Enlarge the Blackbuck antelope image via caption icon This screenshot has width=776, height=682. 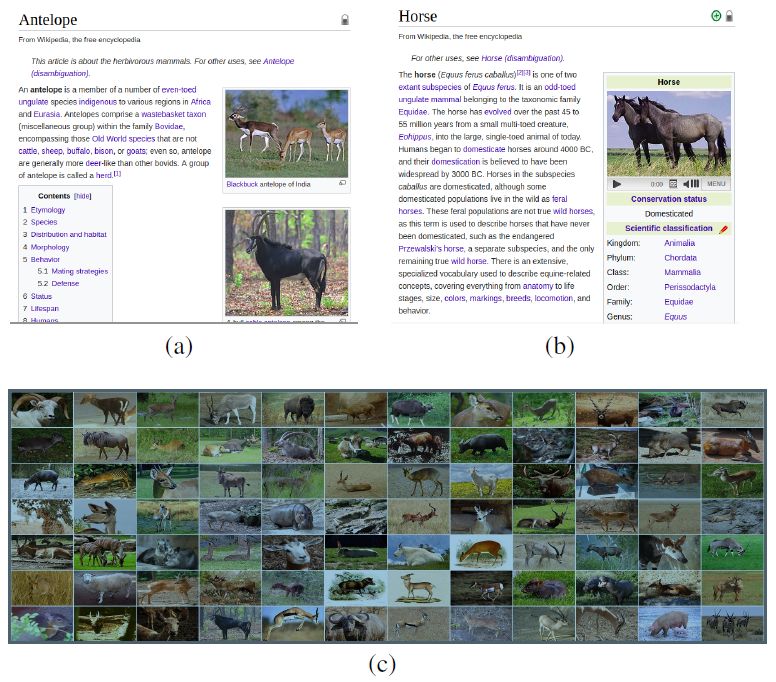(342, 183)
